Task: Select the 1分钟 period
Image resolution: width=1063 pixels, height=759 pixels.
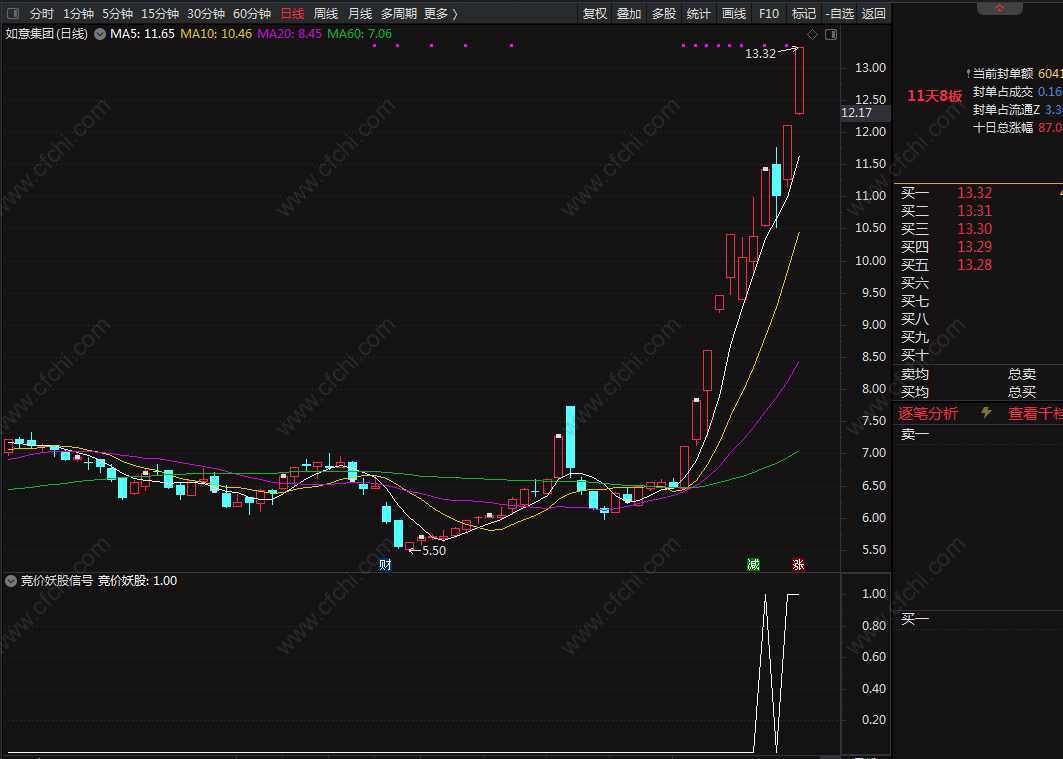Action: (79, 14)
